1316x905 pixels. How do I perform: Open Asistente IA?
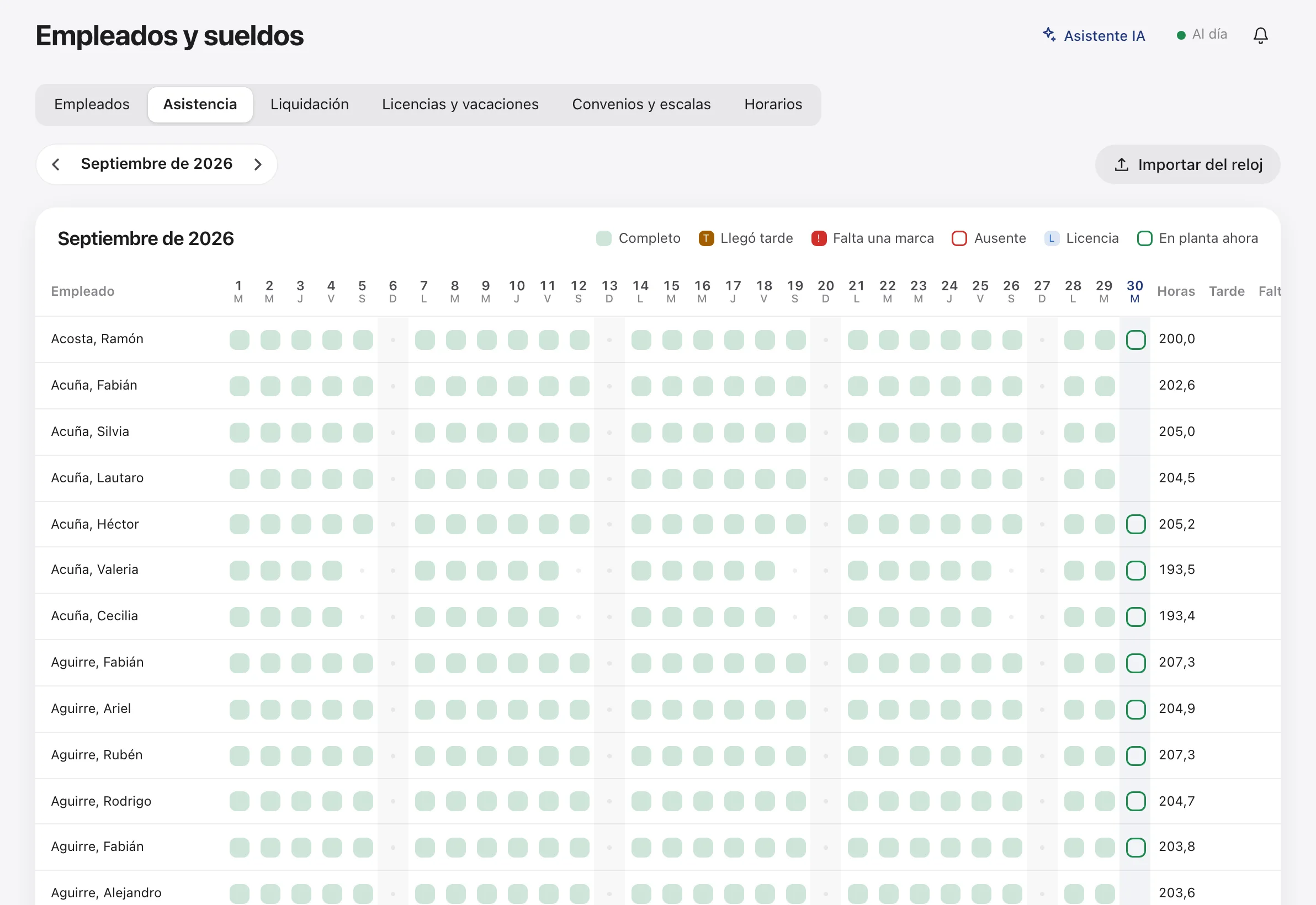pyautogui.click(x=1094, y=36)
